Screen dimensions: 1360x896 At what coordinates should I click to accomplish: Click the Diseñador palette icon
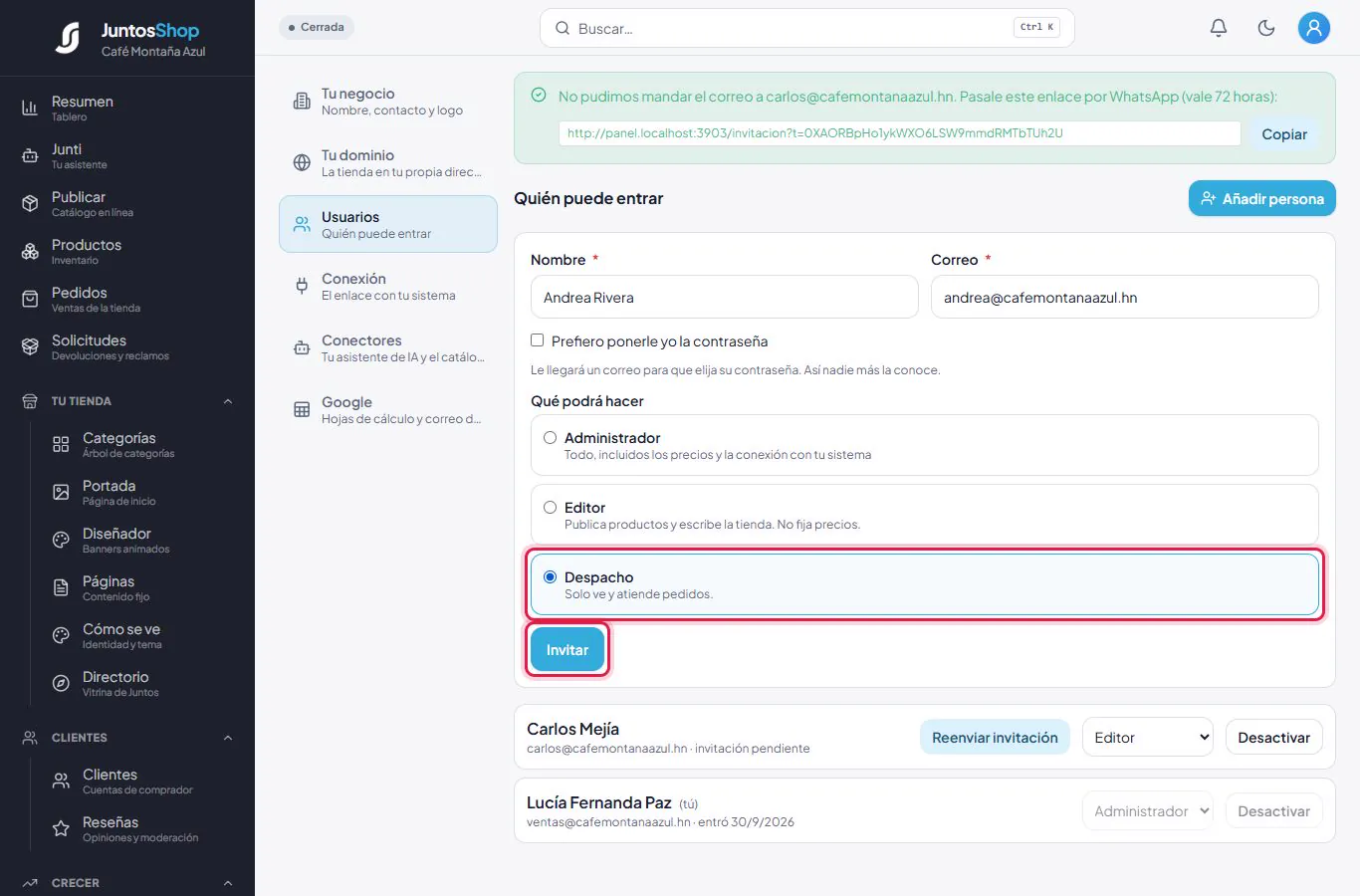pos(61,540)
